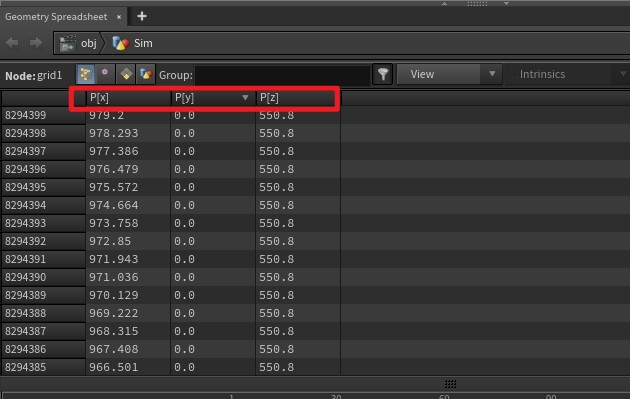The height and width of the screenshot is (399, 630).
Task: Click the obj clapperboard icon in path
Action: click(x=68, y=43)
